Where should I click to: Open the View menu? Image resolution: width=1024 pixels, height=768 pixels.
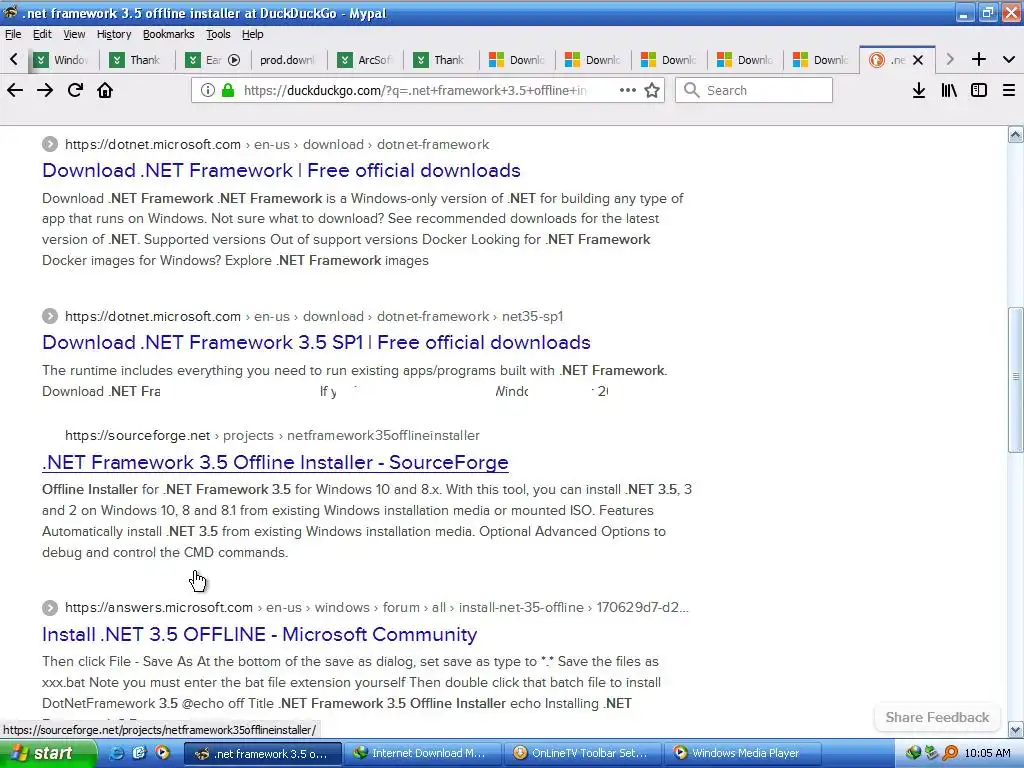pyautogui.click(x=74, y=34)
